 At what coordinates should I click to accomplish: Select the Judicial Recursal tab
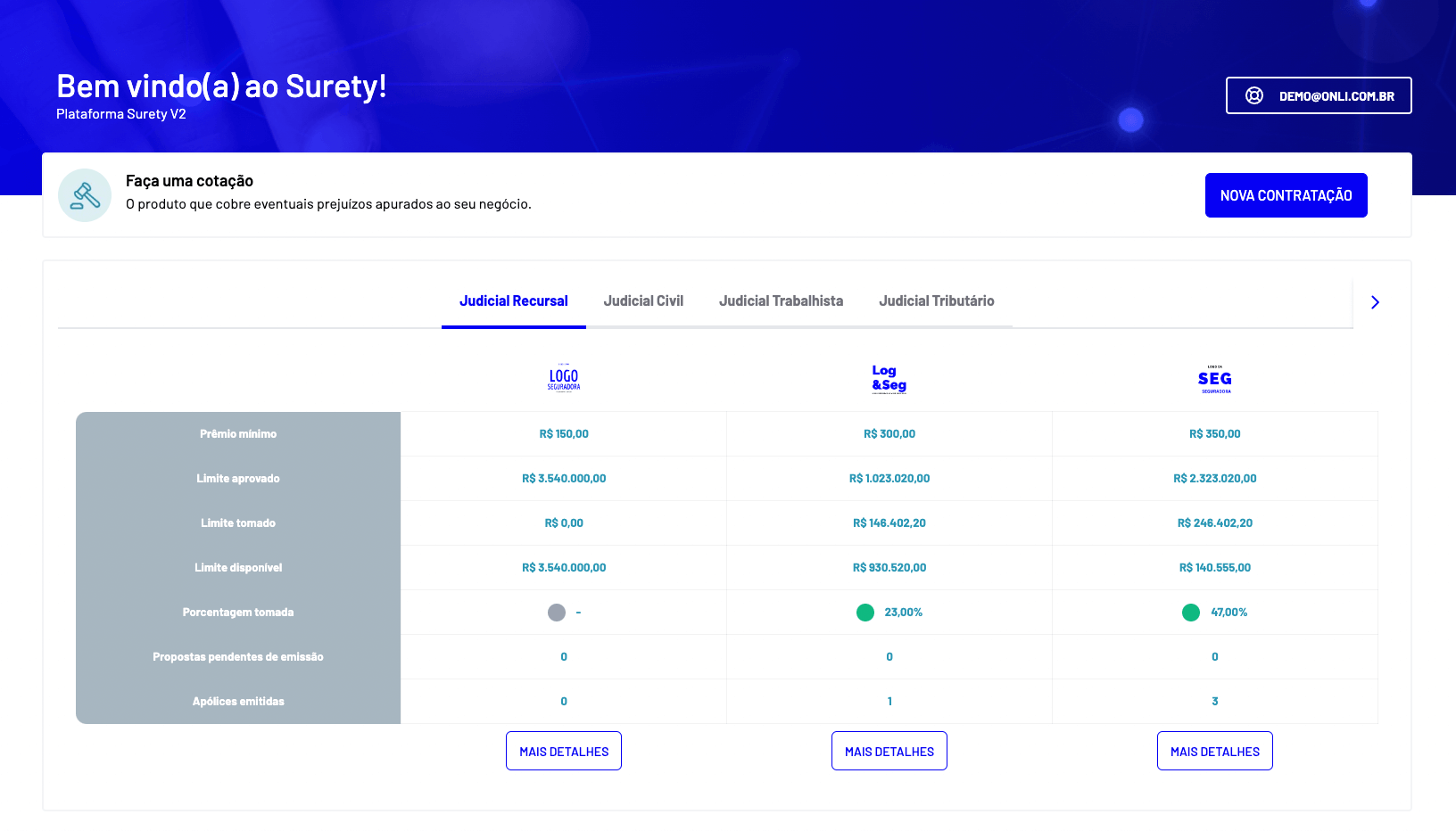(513, 301)
